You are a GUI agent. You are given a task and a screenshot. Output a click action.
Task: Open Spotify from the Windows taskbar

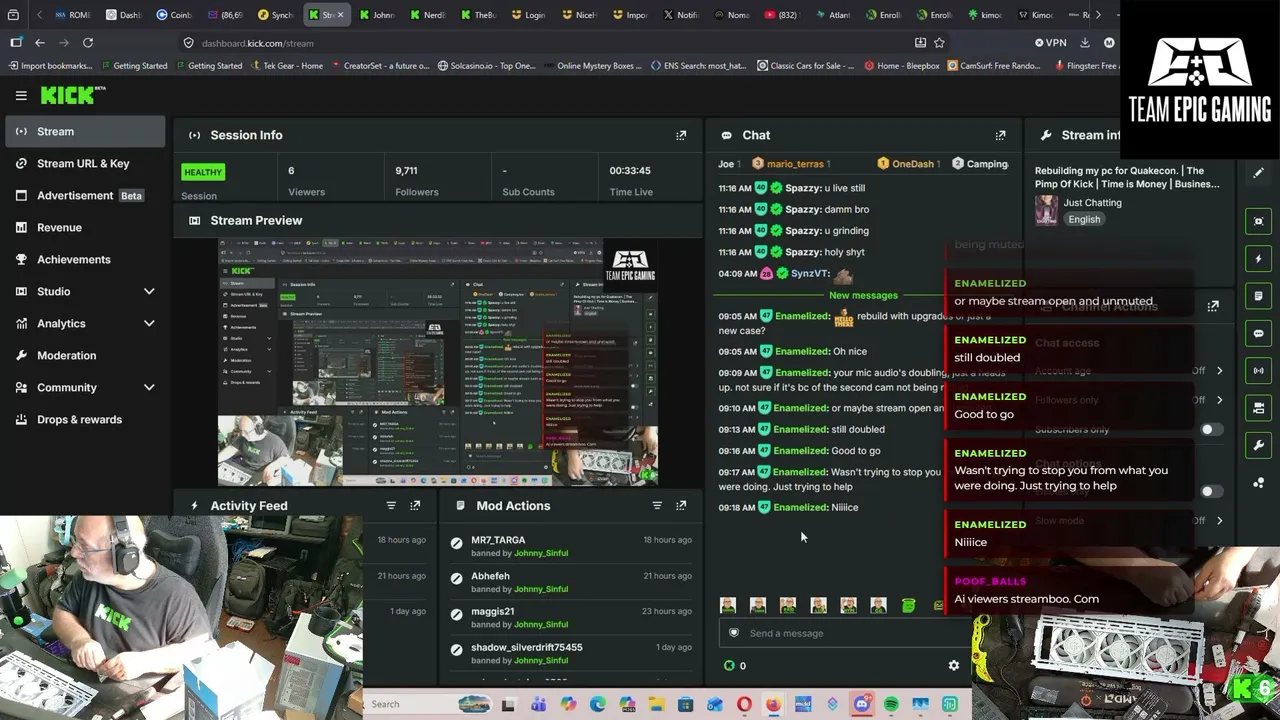tap(891, 704)
